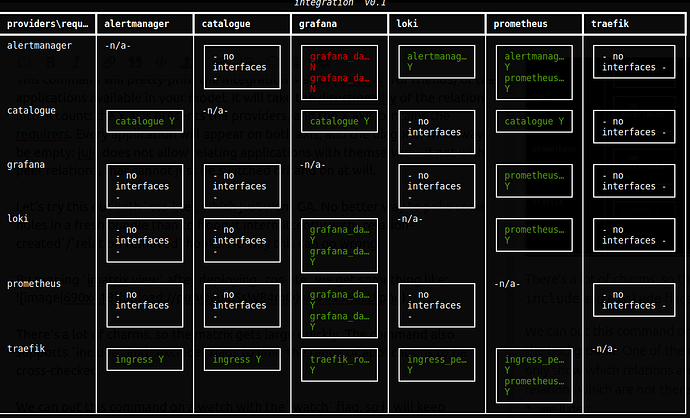Select the 'loki' column header
This screenshot has height=418, width=690.
437,24
